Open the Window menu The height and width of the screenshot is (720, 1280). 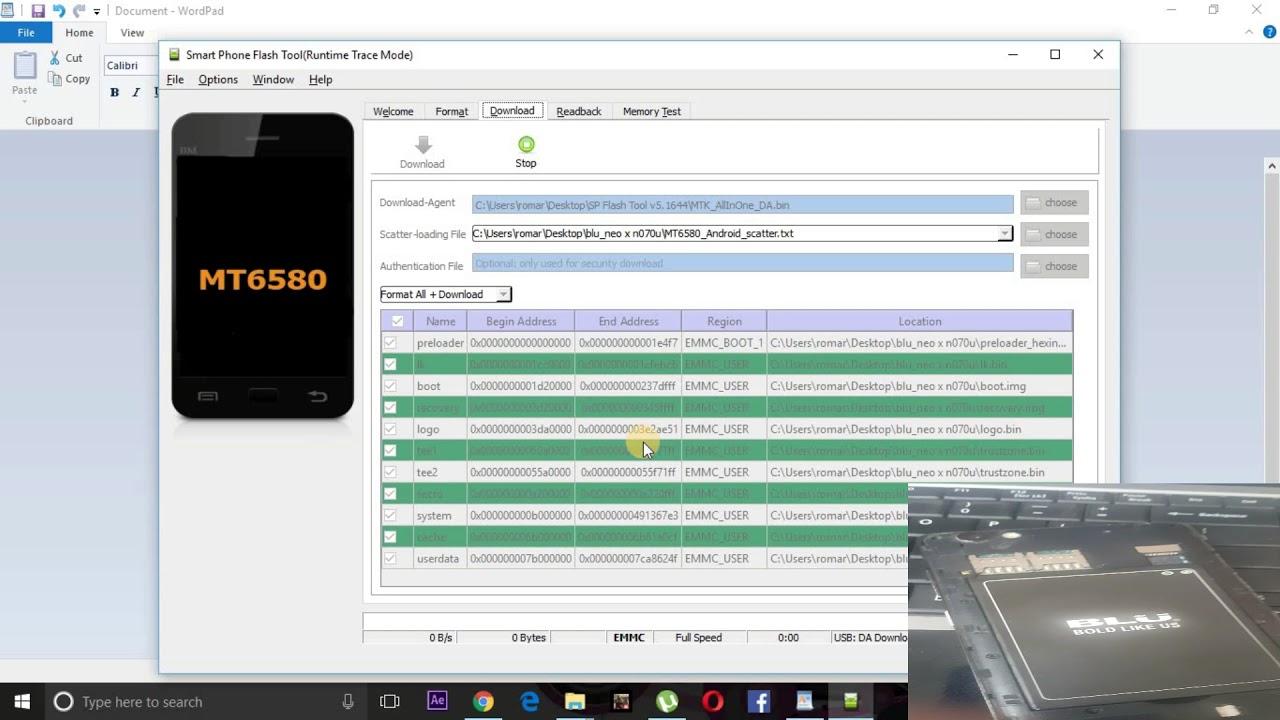[x=273, y=80]
